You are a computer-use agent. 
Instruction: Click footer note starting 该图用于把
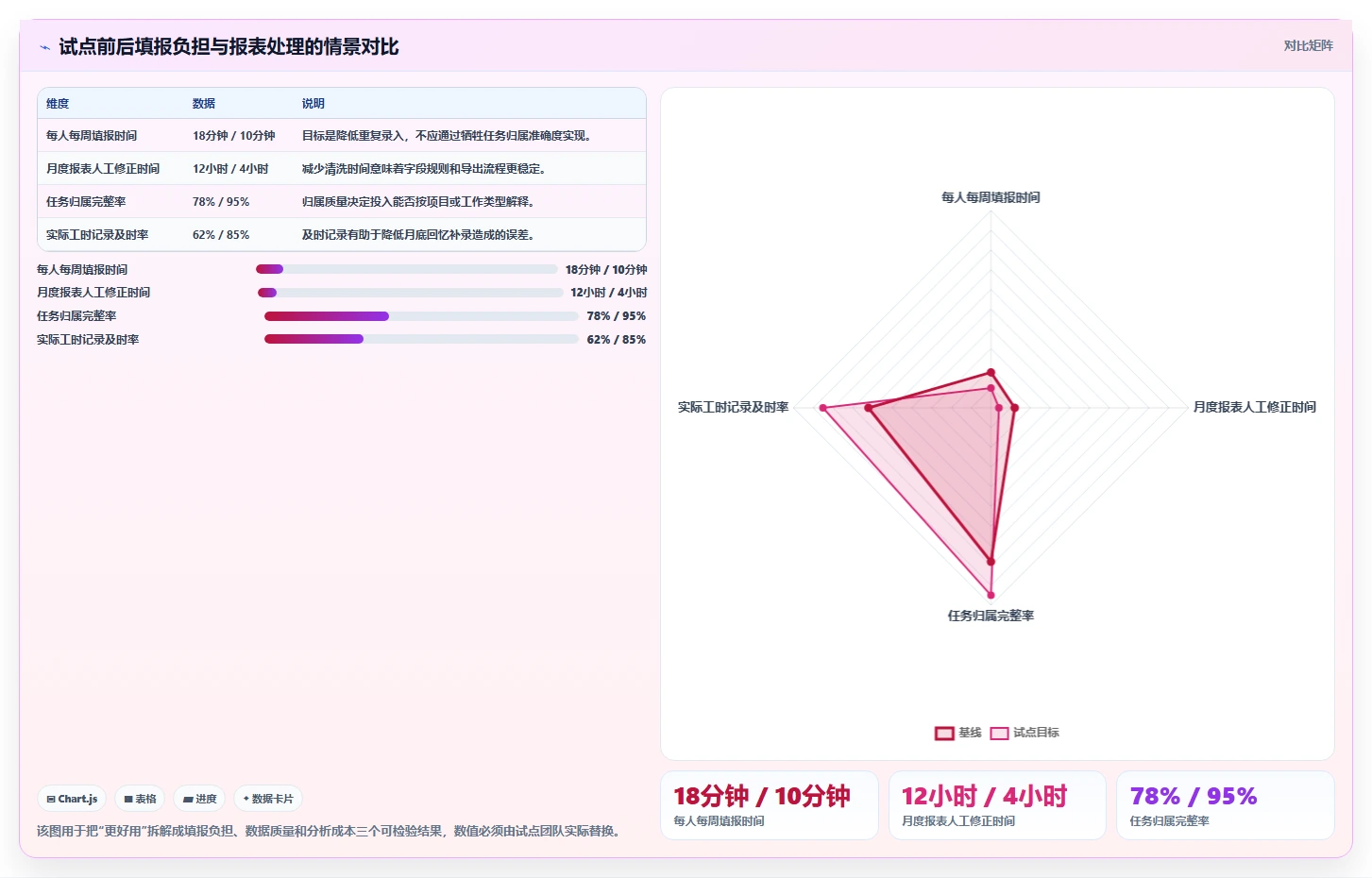pyautogui.click(x=331, y=831)
